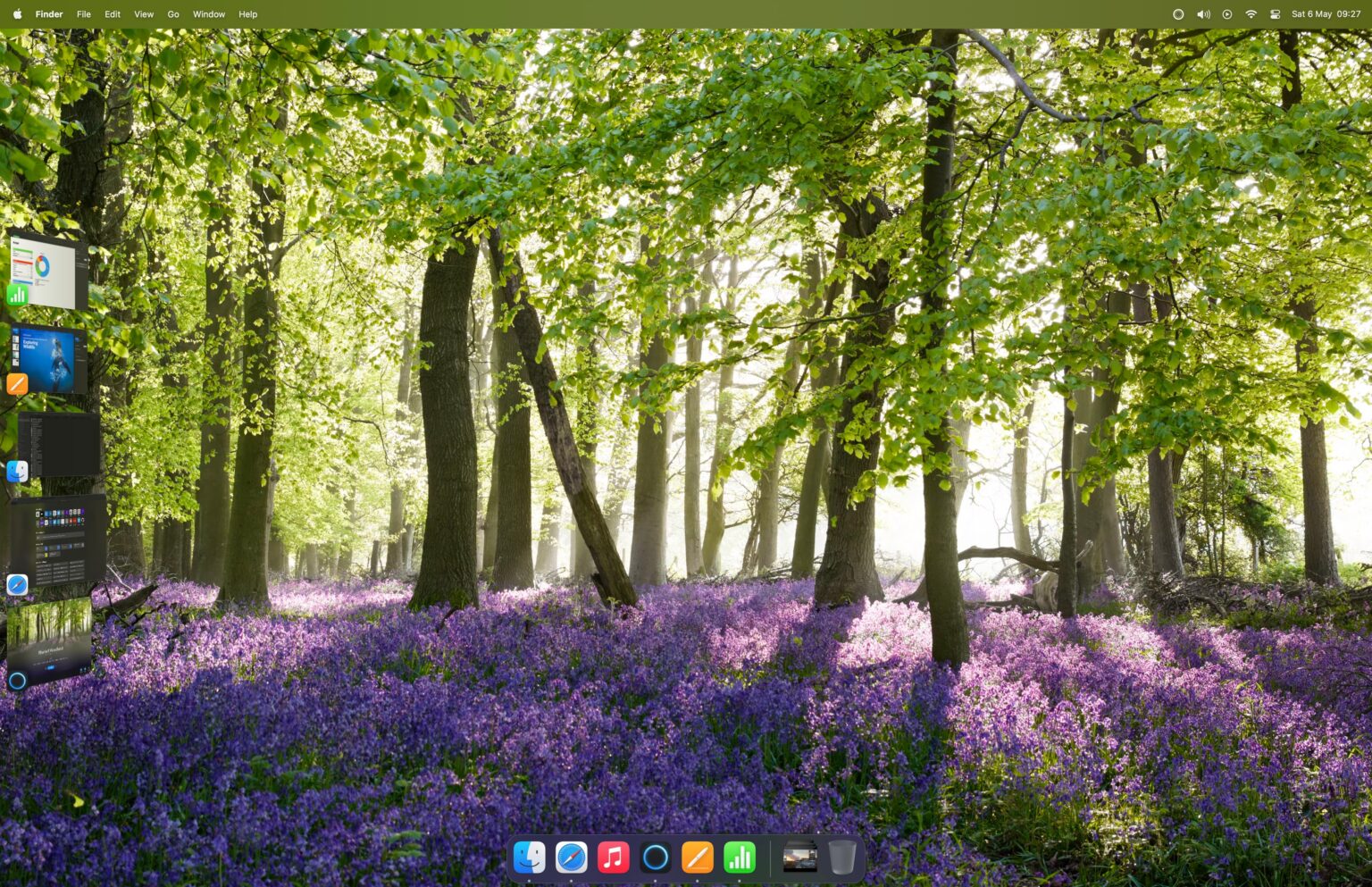This screenshot has height=887, width=1372.
Task: Open Control Center from the menu bar
Action: [x=1275, y=14]
